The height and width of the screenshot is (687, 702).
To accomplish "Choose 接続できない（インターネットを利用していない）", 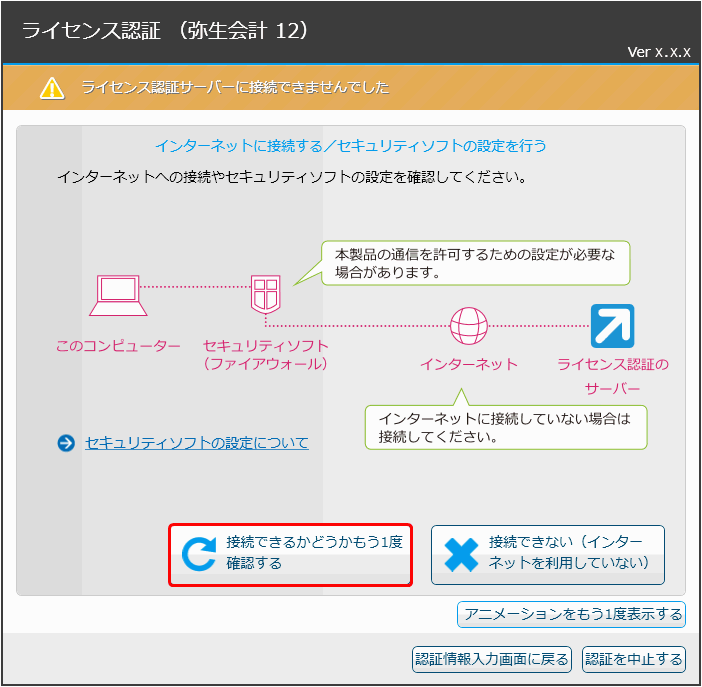I will pos(547,554).
